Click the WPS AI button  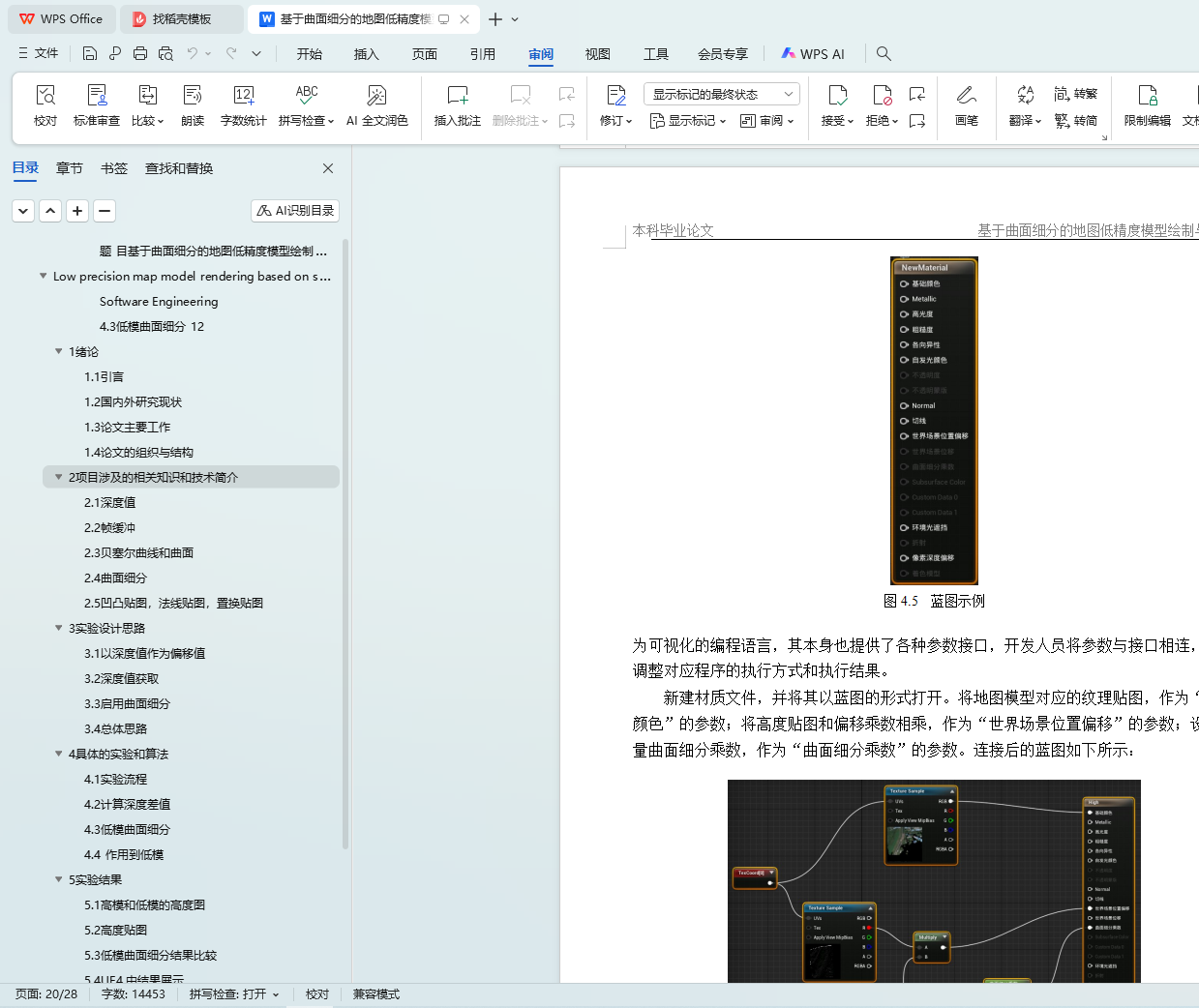click(x=813, y=54)
